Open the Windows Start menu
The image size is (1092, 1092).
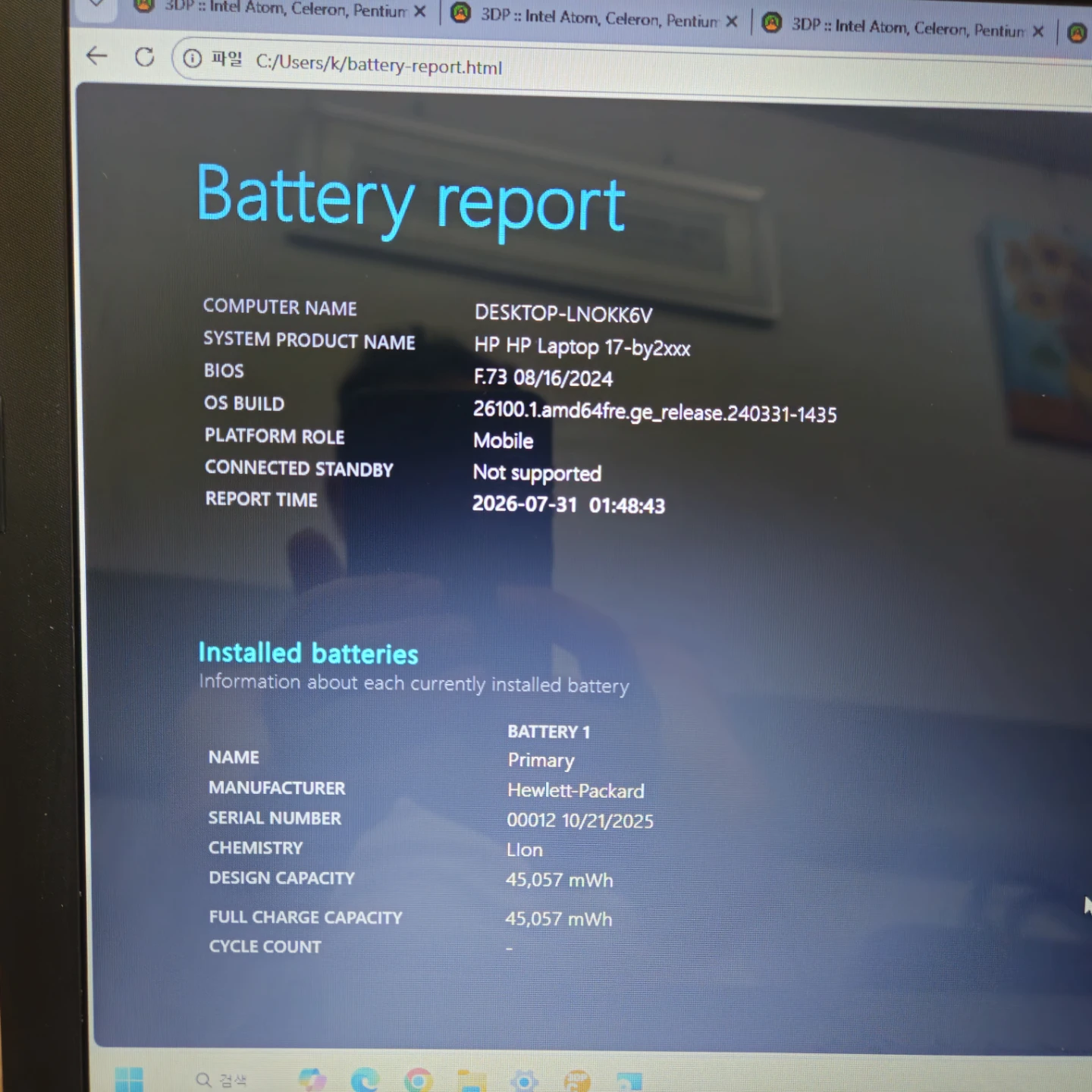[x=129, y=1078]
